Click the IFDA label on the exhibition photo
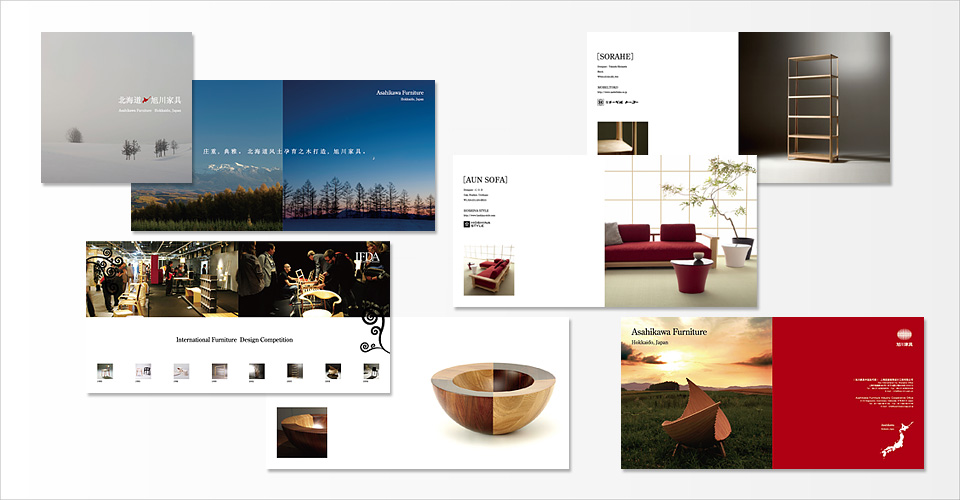Viewport: 960px width, 500px height. point(367,257)
